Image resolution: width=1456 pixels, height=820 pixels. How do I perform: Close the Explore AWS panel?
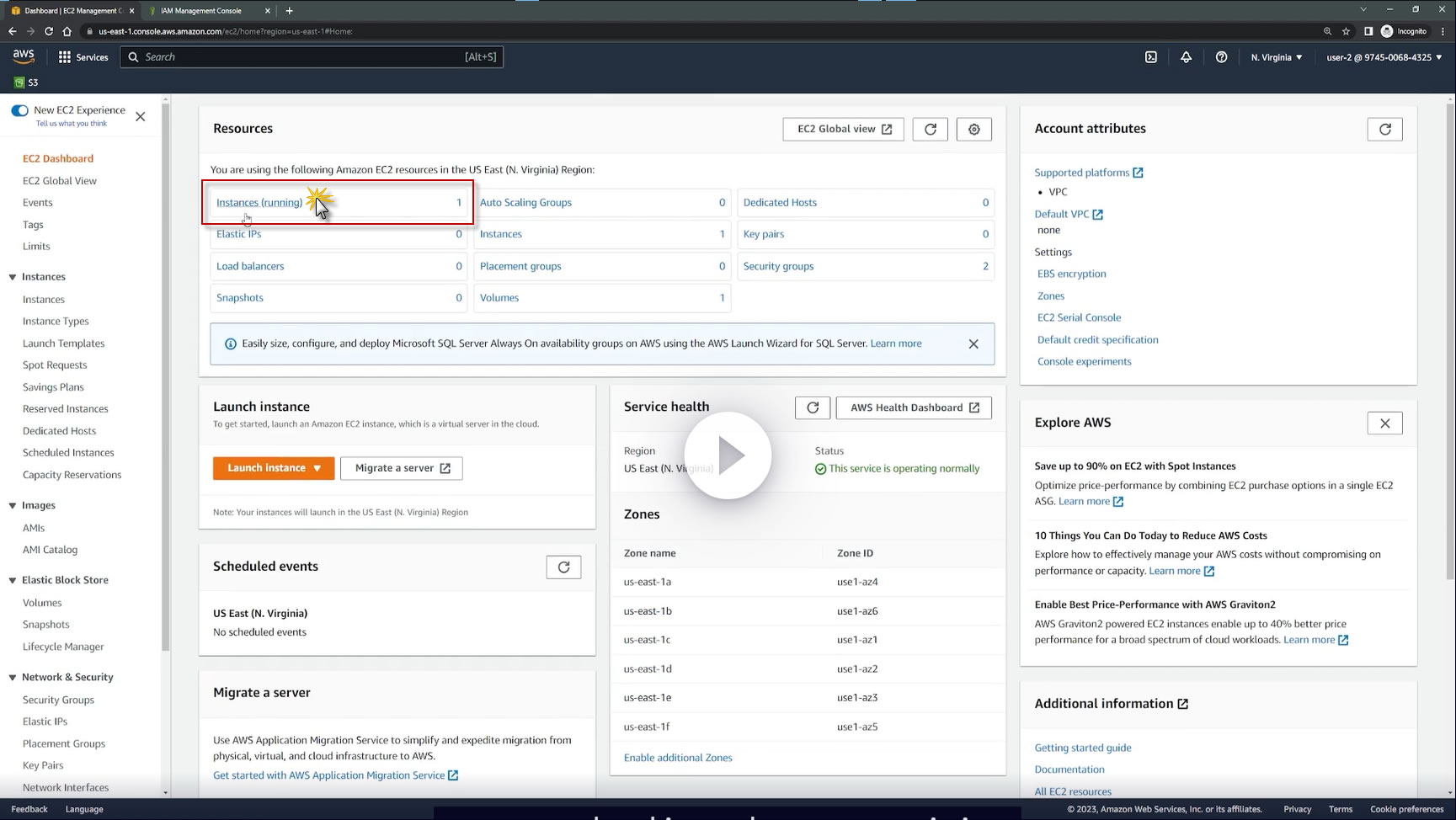coord(1385,423)
